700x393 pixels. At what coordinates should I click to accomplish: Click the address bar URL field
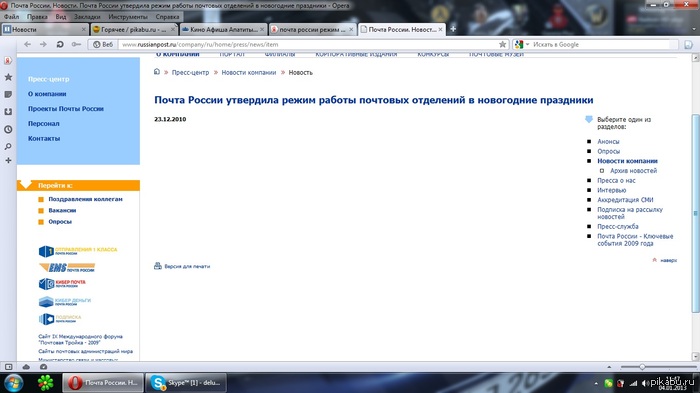(x=308, y=44)
